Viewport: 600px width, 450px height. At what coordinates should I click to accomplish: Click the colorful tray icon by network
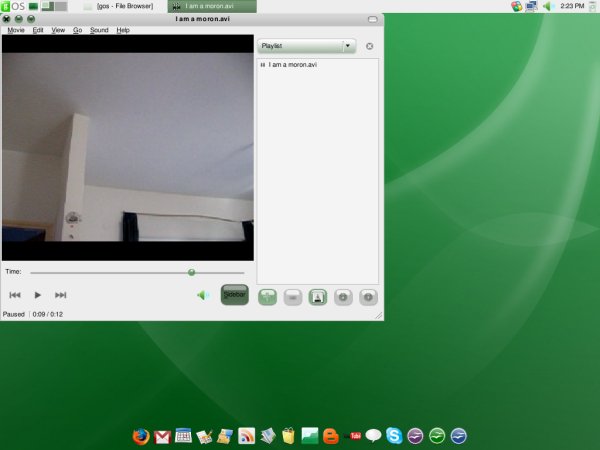tap(517, 6)
